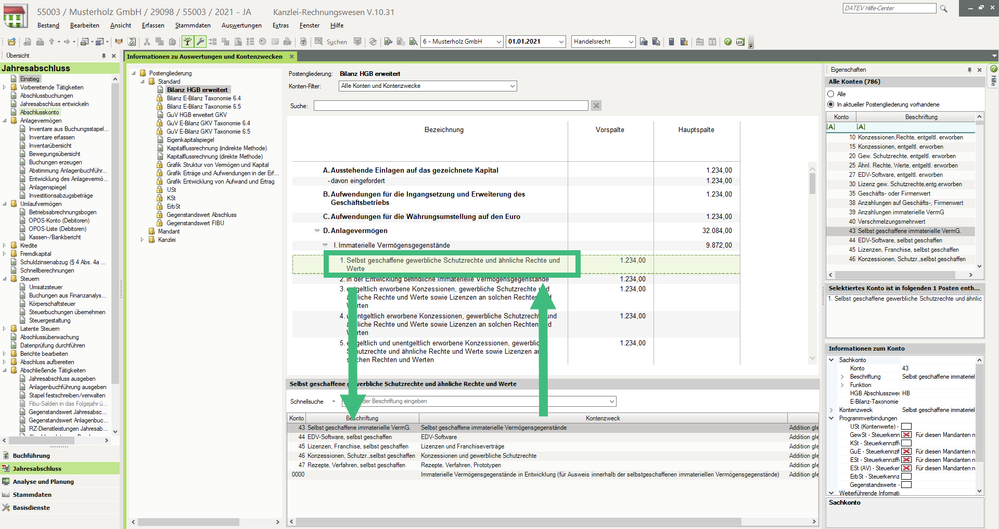Open Abschlusskonto in Jahresabschluss tree
The image size is (999, 529).
[40, 112]
